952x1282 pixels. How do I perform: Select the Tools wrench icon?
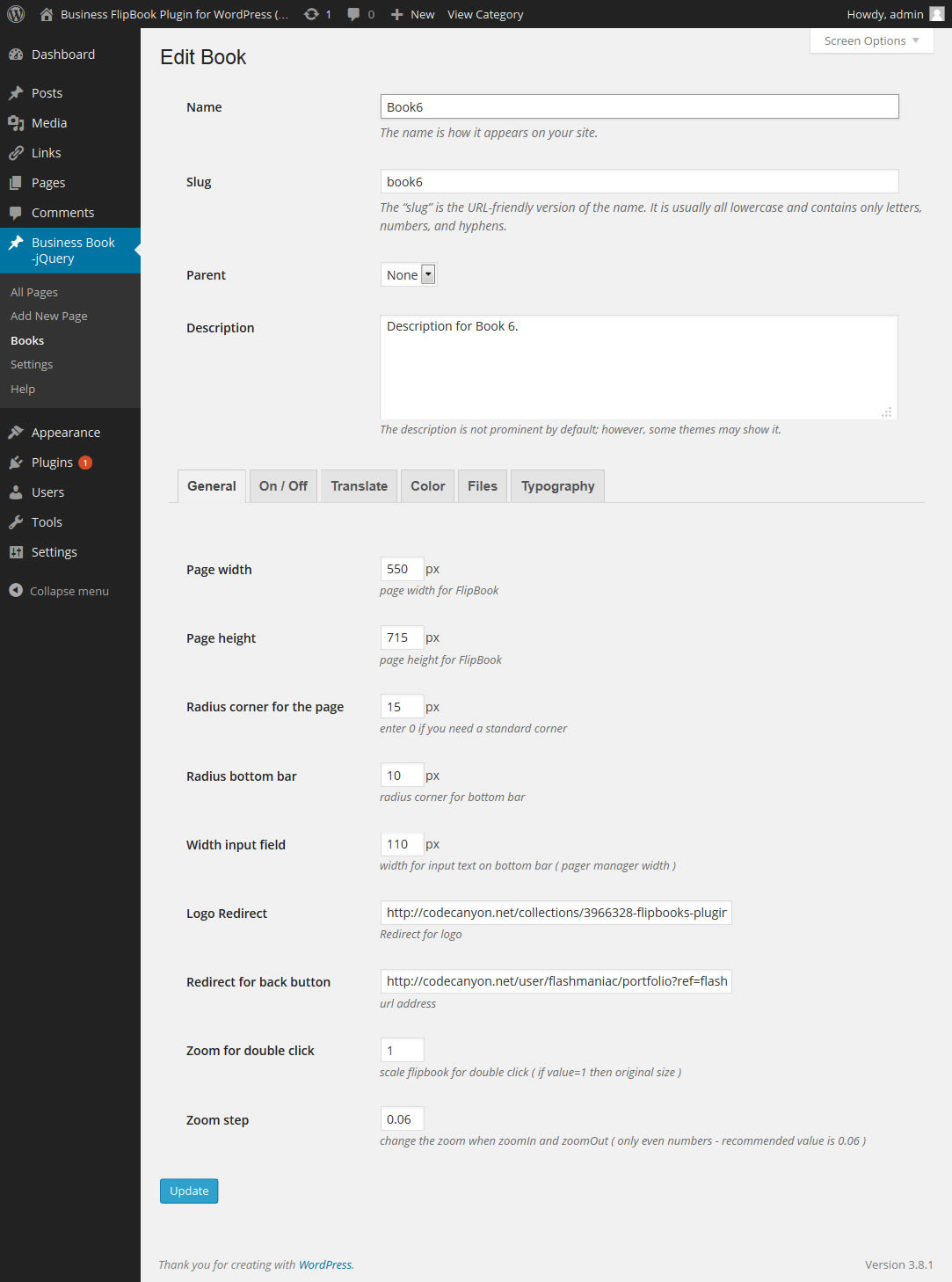(x=17, y=521)
